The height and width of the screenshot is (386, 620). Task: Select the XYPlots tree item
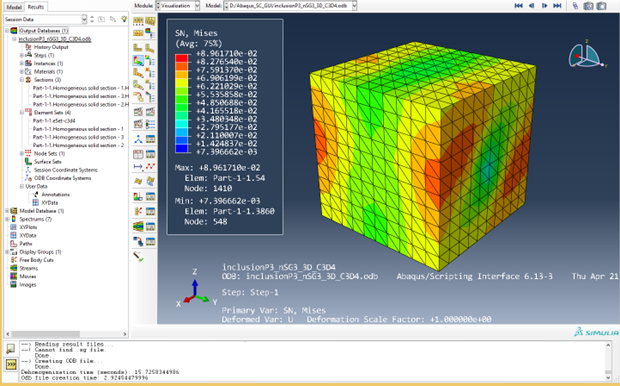tap(28, 227)
